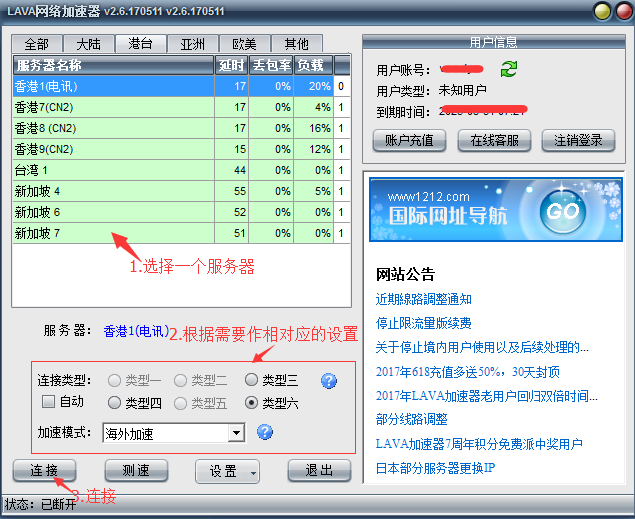Click the 连接 button
Screen dimensions: 635x519
pyautogui.click(x=45, y=470)
